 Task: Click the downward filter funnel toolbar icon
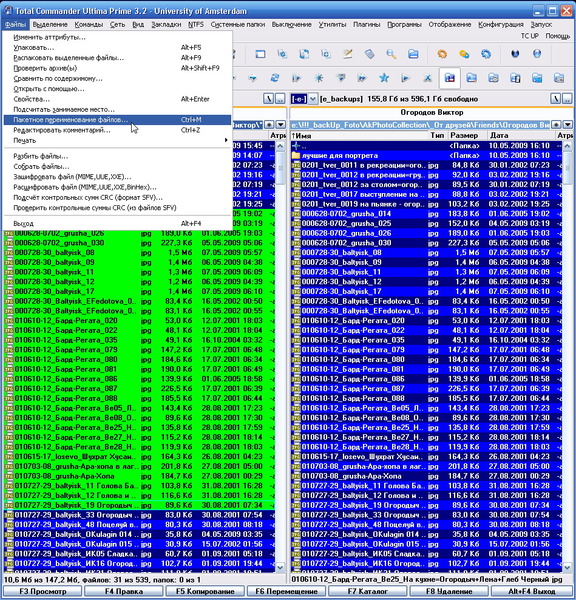point(340,78)
